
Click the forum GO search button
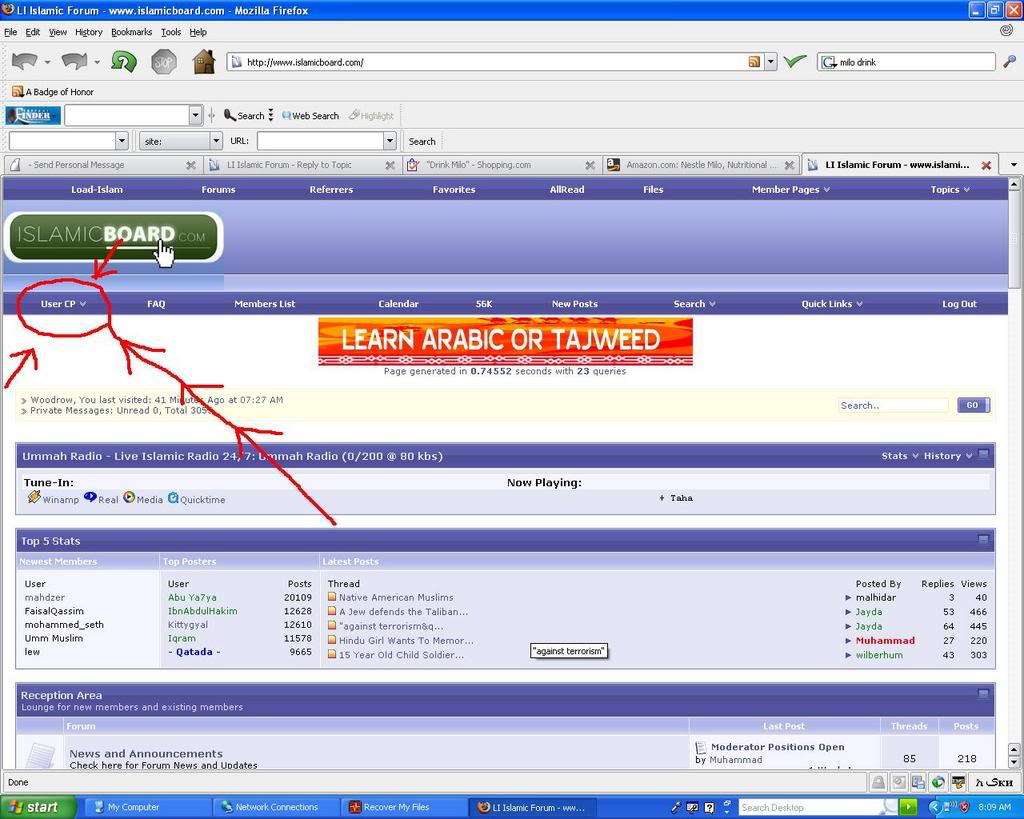pyautogui.click(x=973, y=405)
